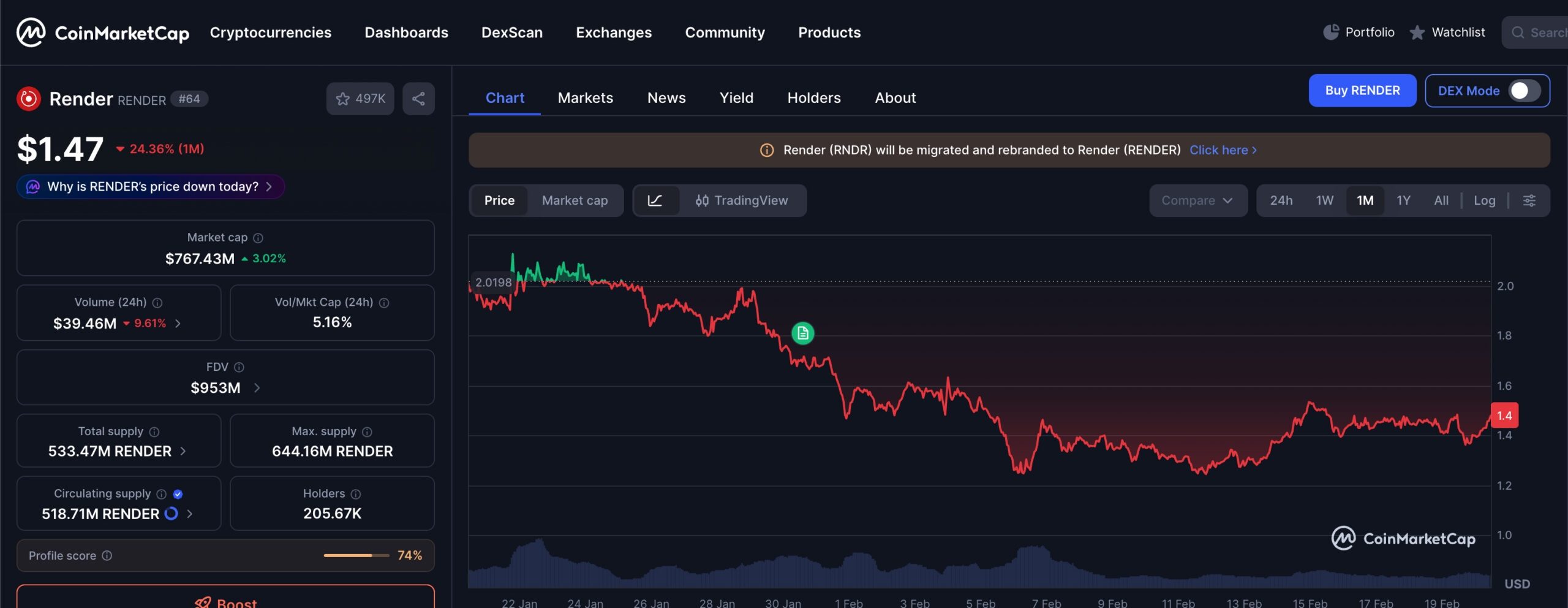Click the share icon button
The image size is (1568, 608).
(x=418, y=99)
